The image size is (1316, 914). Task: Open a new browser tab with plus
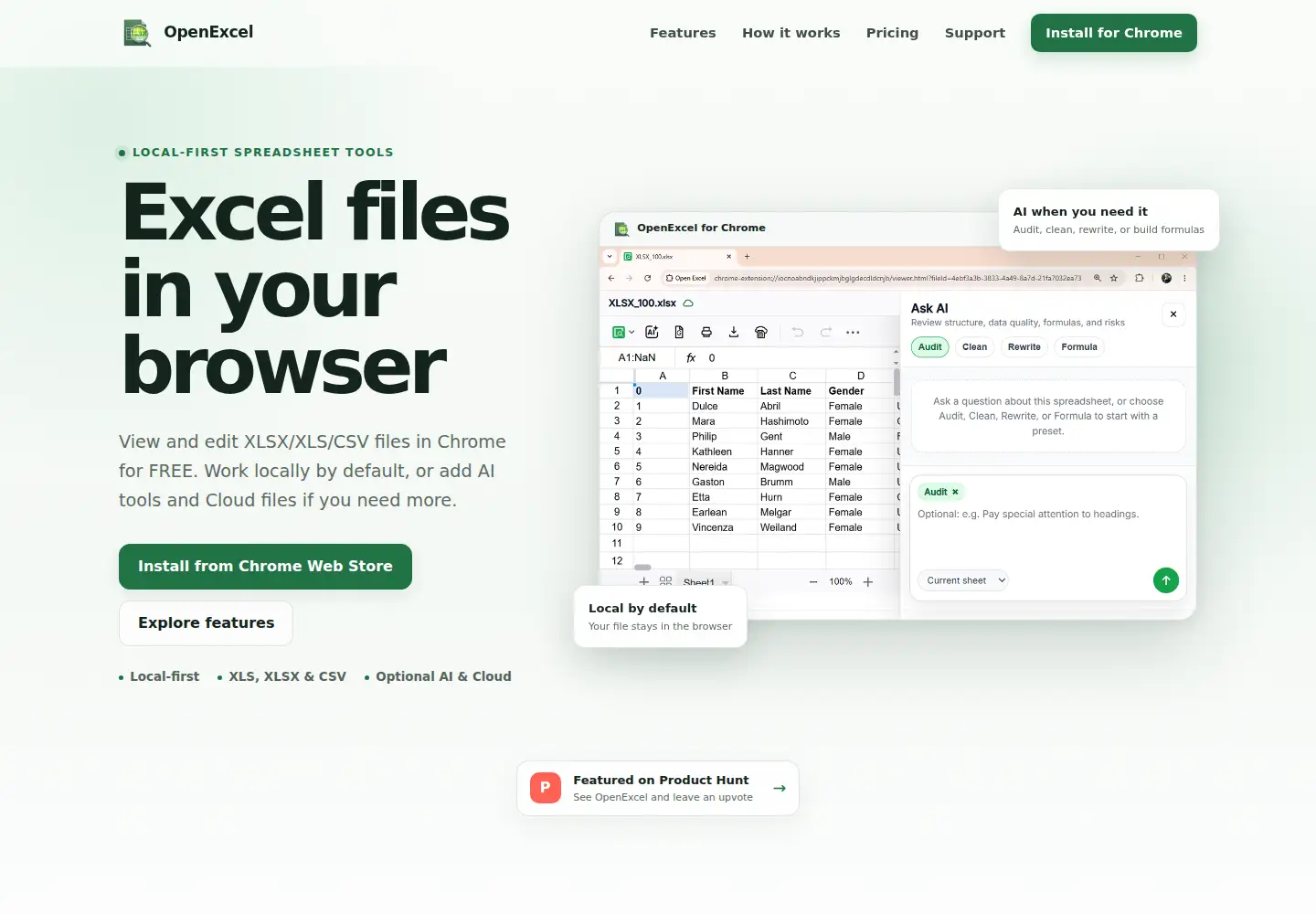(x=747, y=257)
